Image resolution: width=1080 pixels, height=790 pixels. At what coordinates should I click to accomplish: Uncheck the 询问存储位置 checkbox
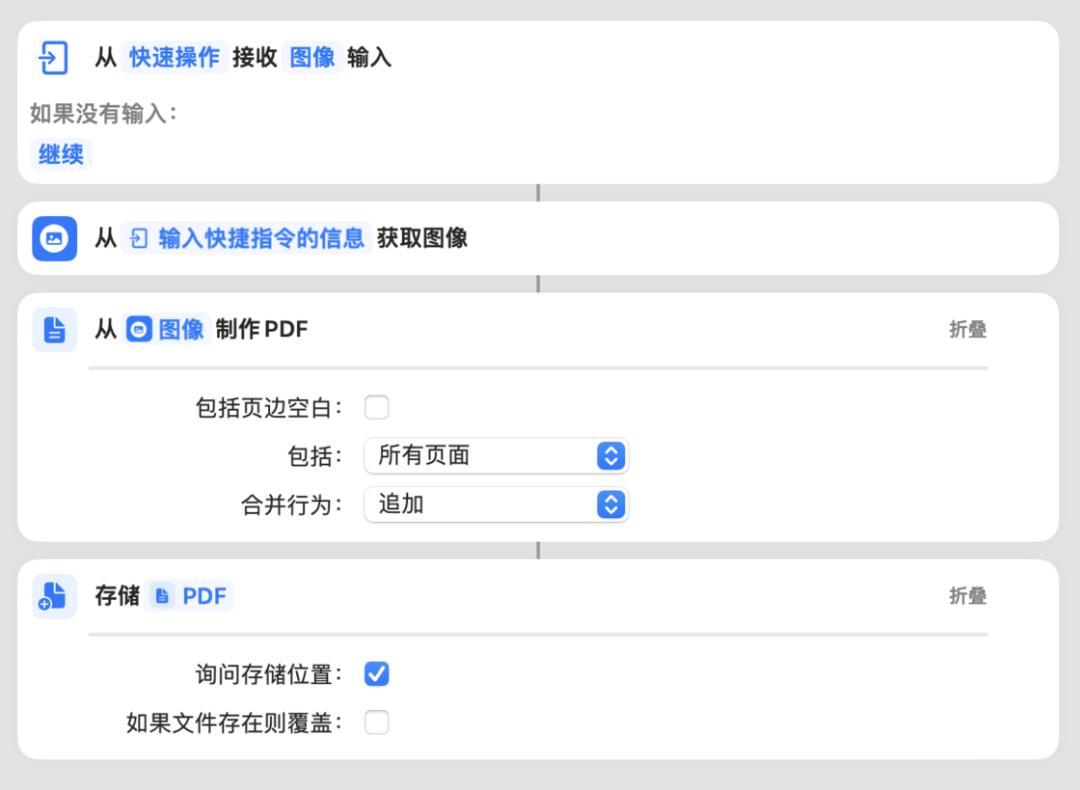pyautogui.click(x=377, y=675)
